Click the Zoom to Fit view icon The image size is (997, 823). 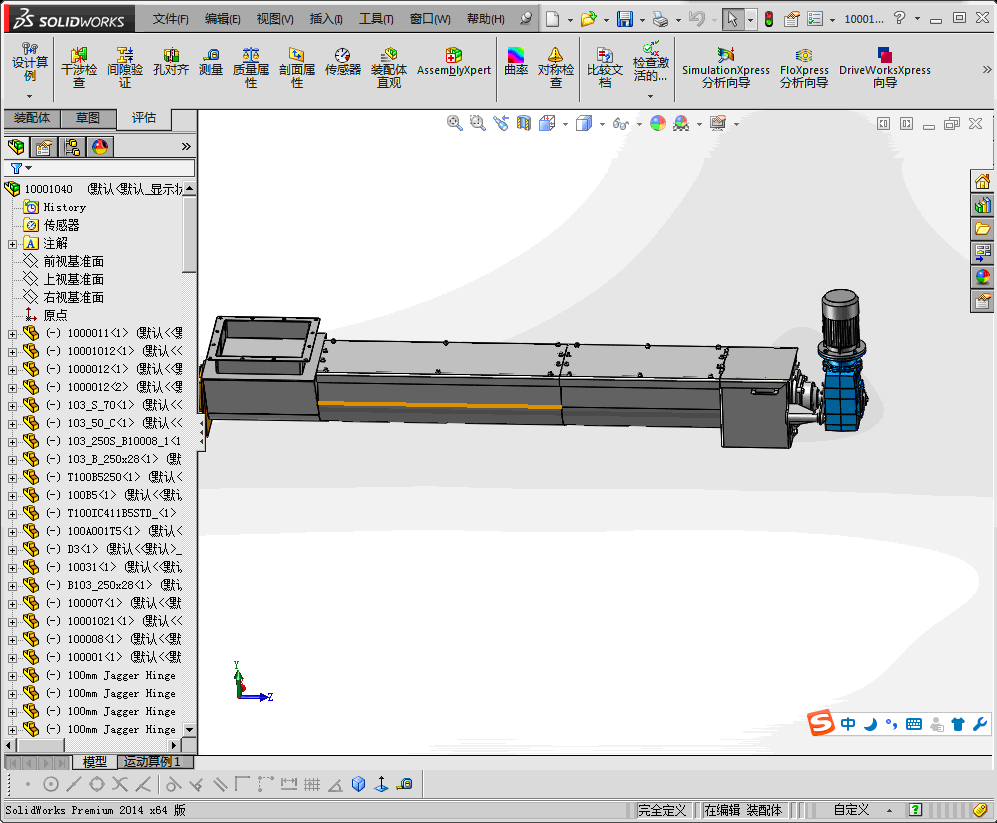455,123
